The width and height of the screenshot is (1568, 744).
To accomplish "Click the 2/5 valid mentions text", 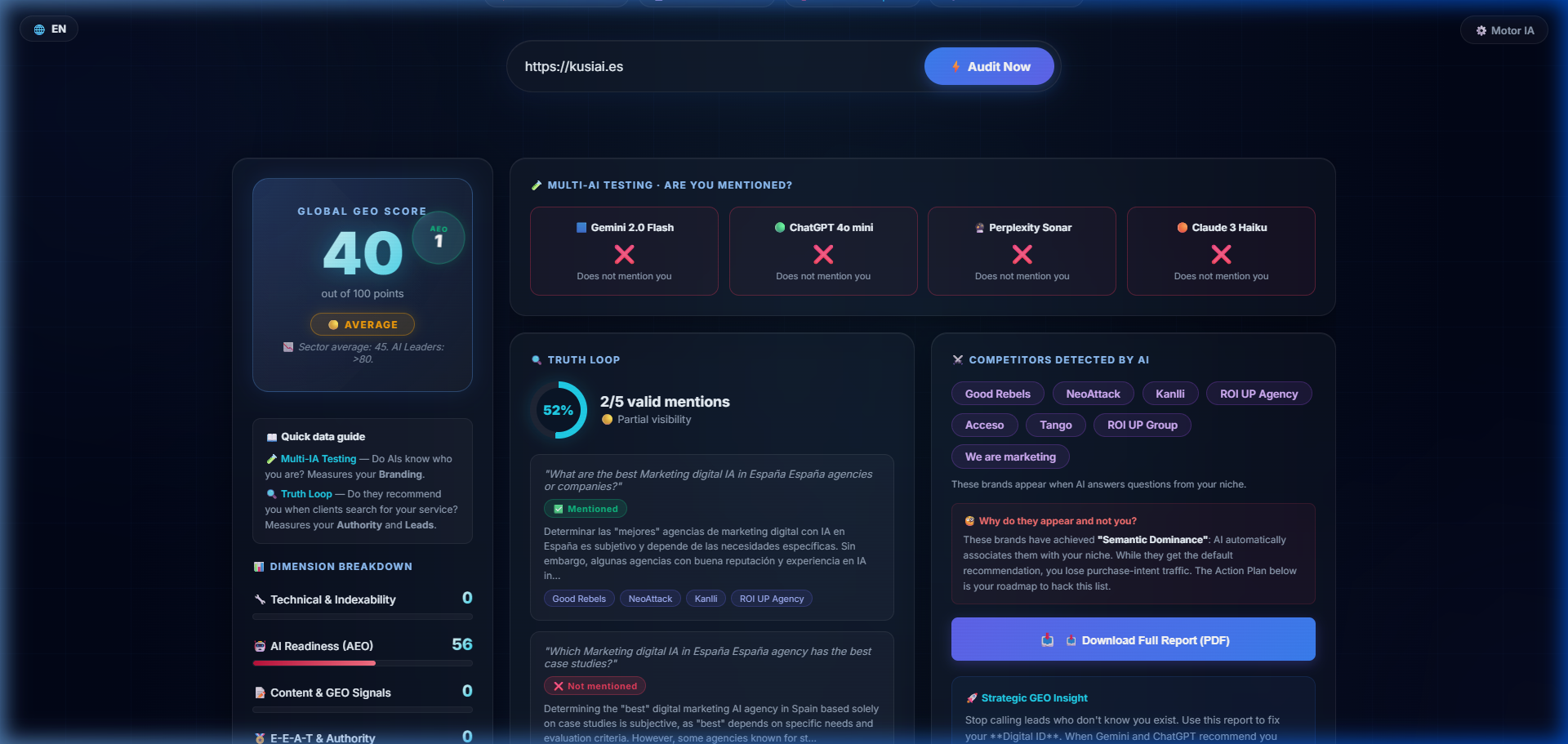I will tap(665, 402).
